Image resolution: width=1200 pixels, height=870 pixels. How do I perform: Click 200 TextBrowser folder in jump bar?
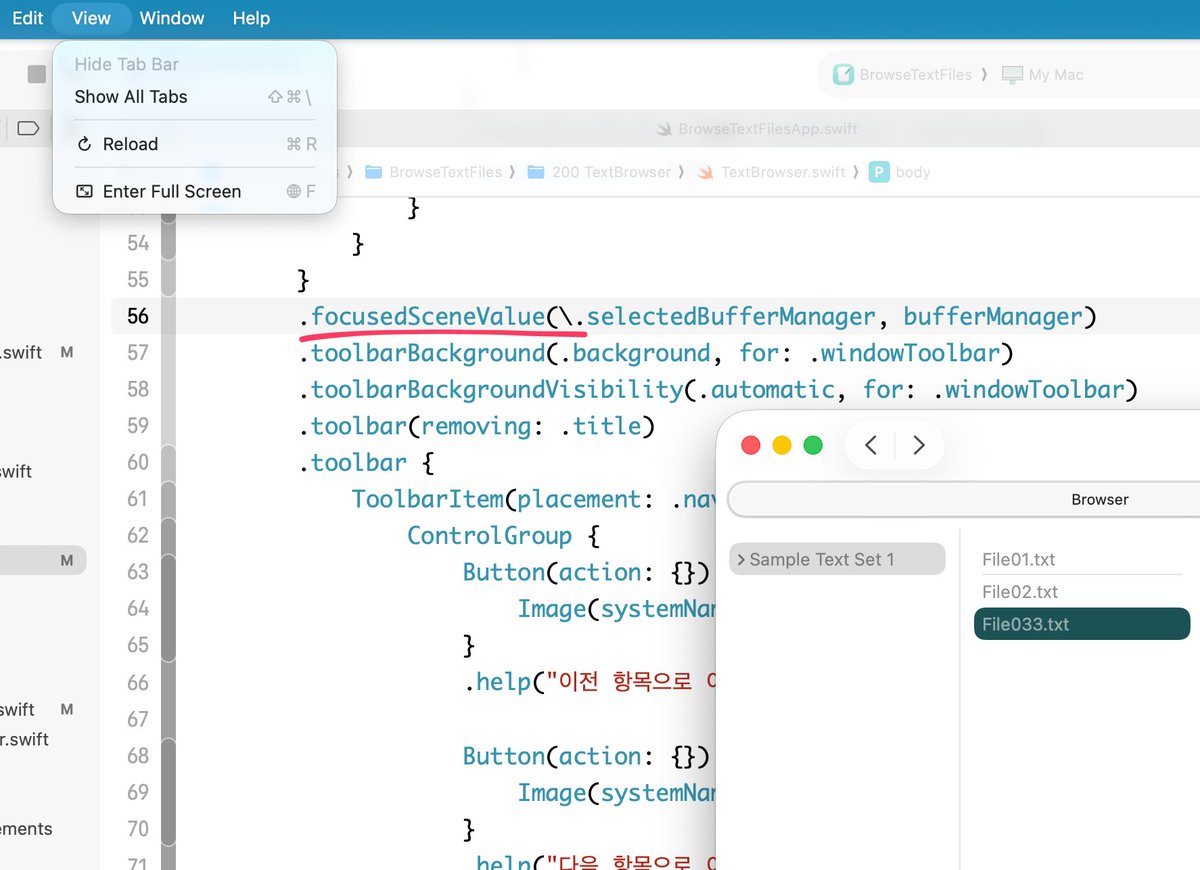tap(599, 172)
